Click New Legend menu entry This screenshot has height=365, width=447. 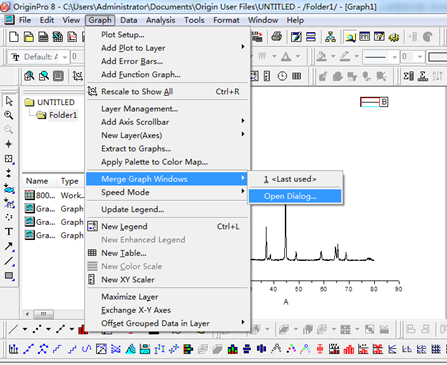point(167,226)
